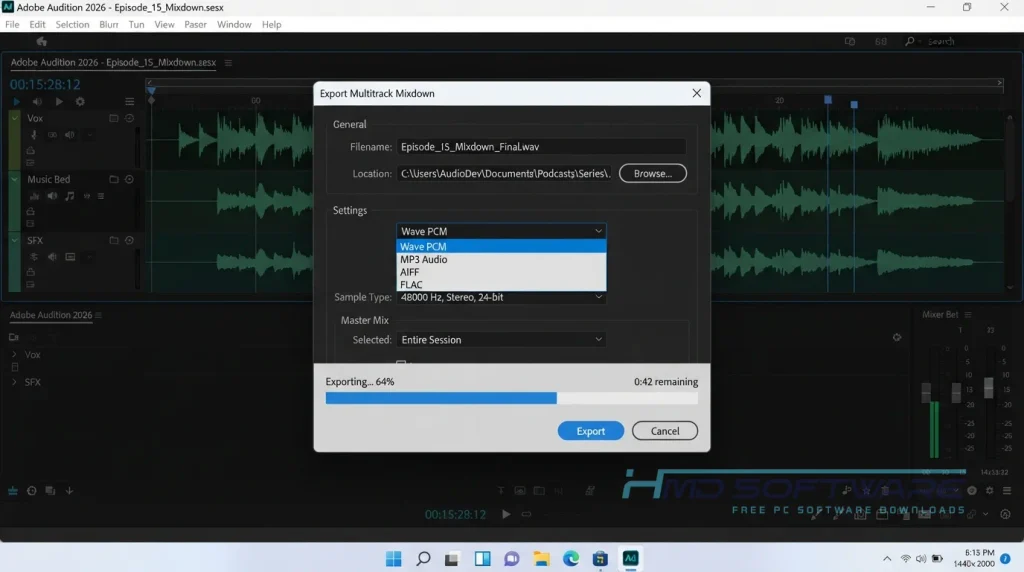Select MP3 Audio from the format list

pos(501,259)
